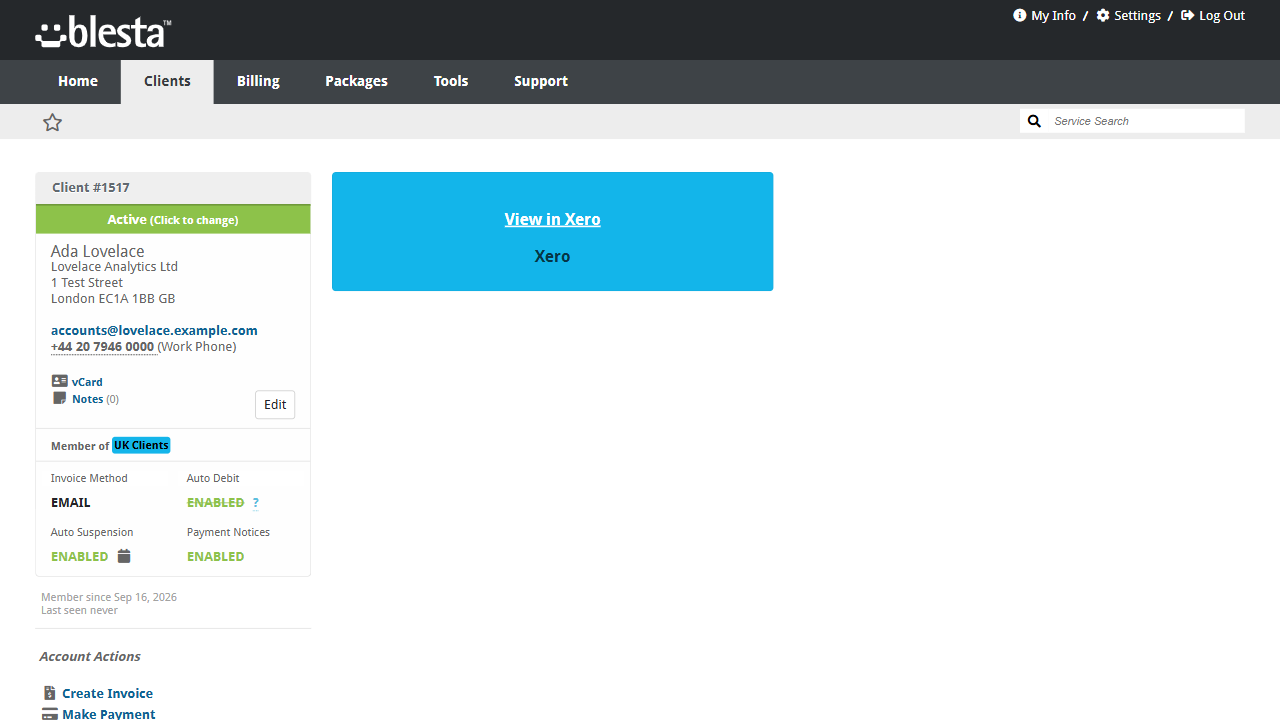Click the Auto Suspension calendar icon
Viewport: 1280px width, 720px height.
pyautogui.click(x=124, y=556)
